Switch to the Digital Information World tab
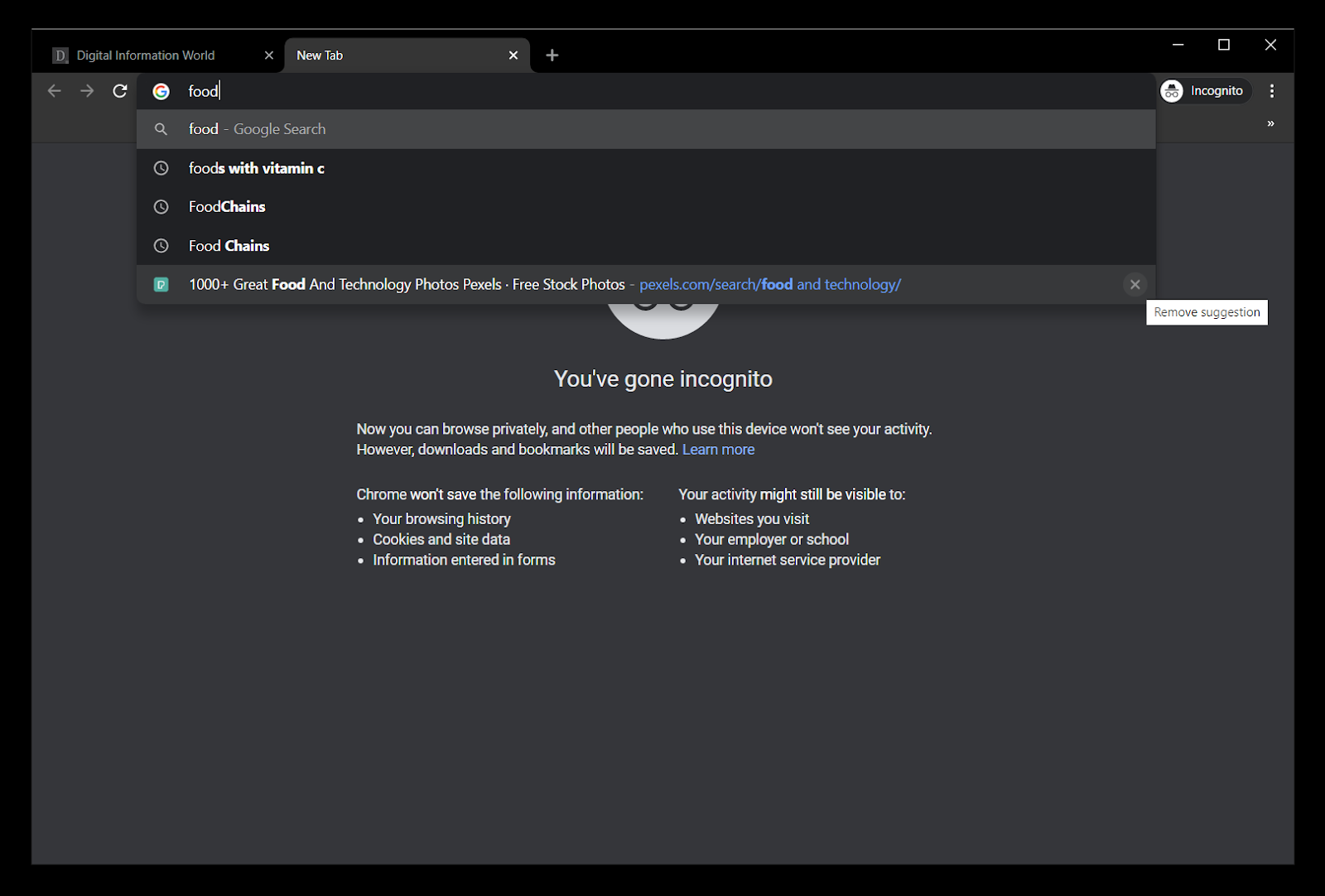Screen dimensions: 1325x896 (143, 55)
